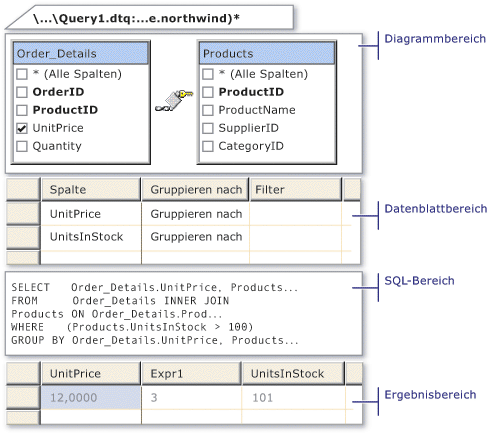Toggle the CategoryID checkbox

click(x=208, y=146)
